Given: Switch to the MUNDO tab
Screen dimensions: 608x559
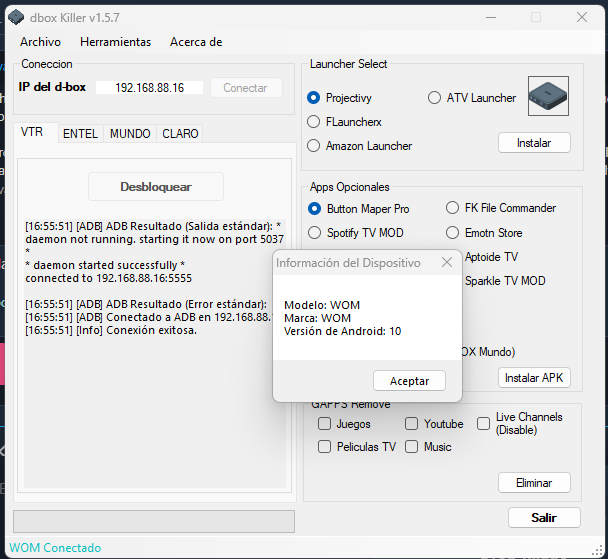Looking at the screenshot, I should point(130,134).
